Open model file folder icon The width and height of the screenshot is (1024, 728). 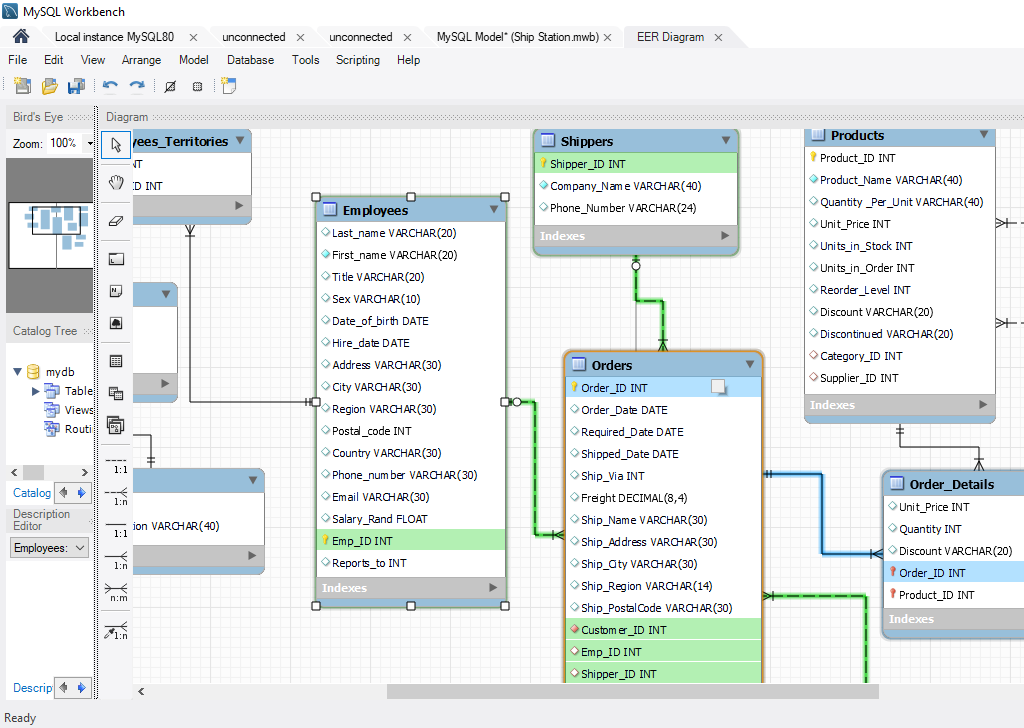[50, 86]
